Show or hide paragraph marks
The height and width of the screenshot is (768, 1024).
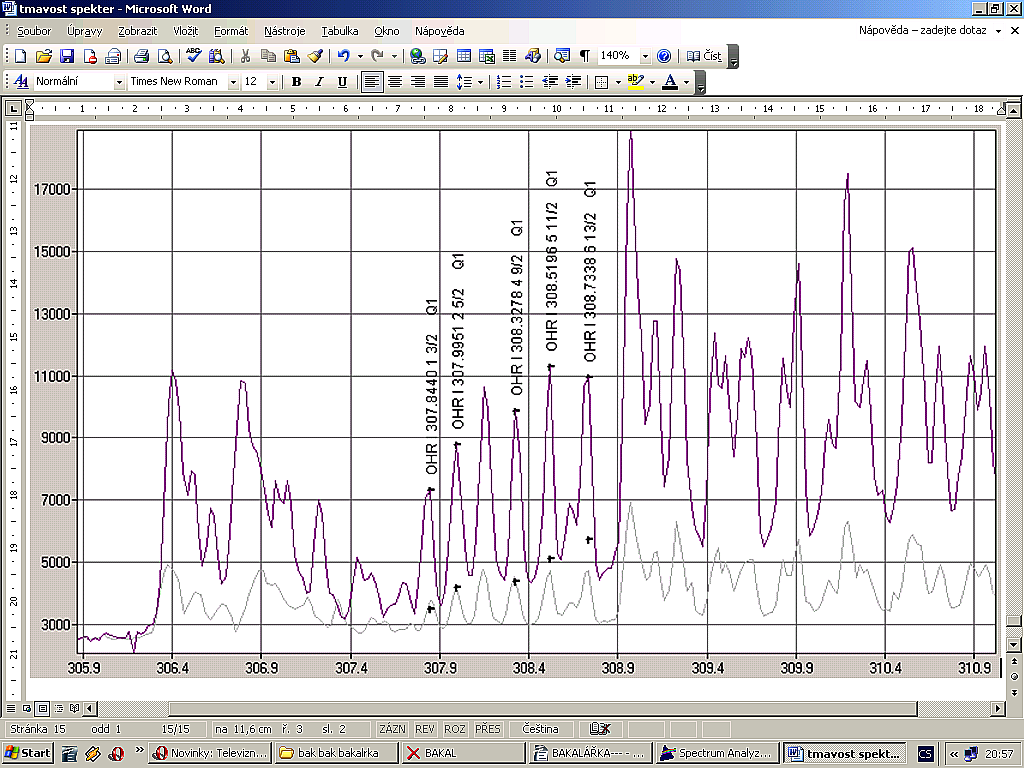[584, 56]
